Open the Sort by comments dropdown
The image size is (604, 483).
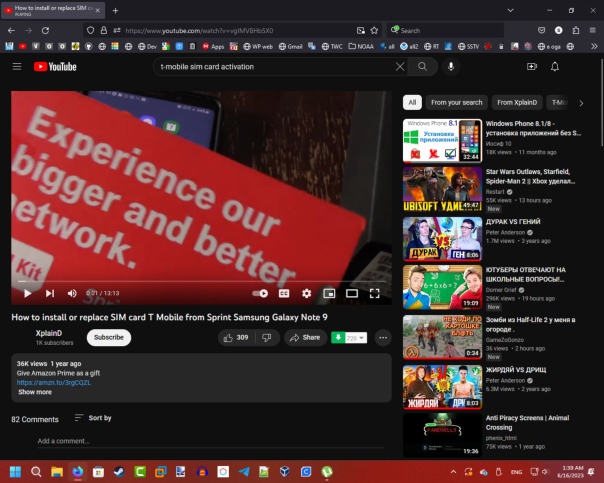coord(93,418)
